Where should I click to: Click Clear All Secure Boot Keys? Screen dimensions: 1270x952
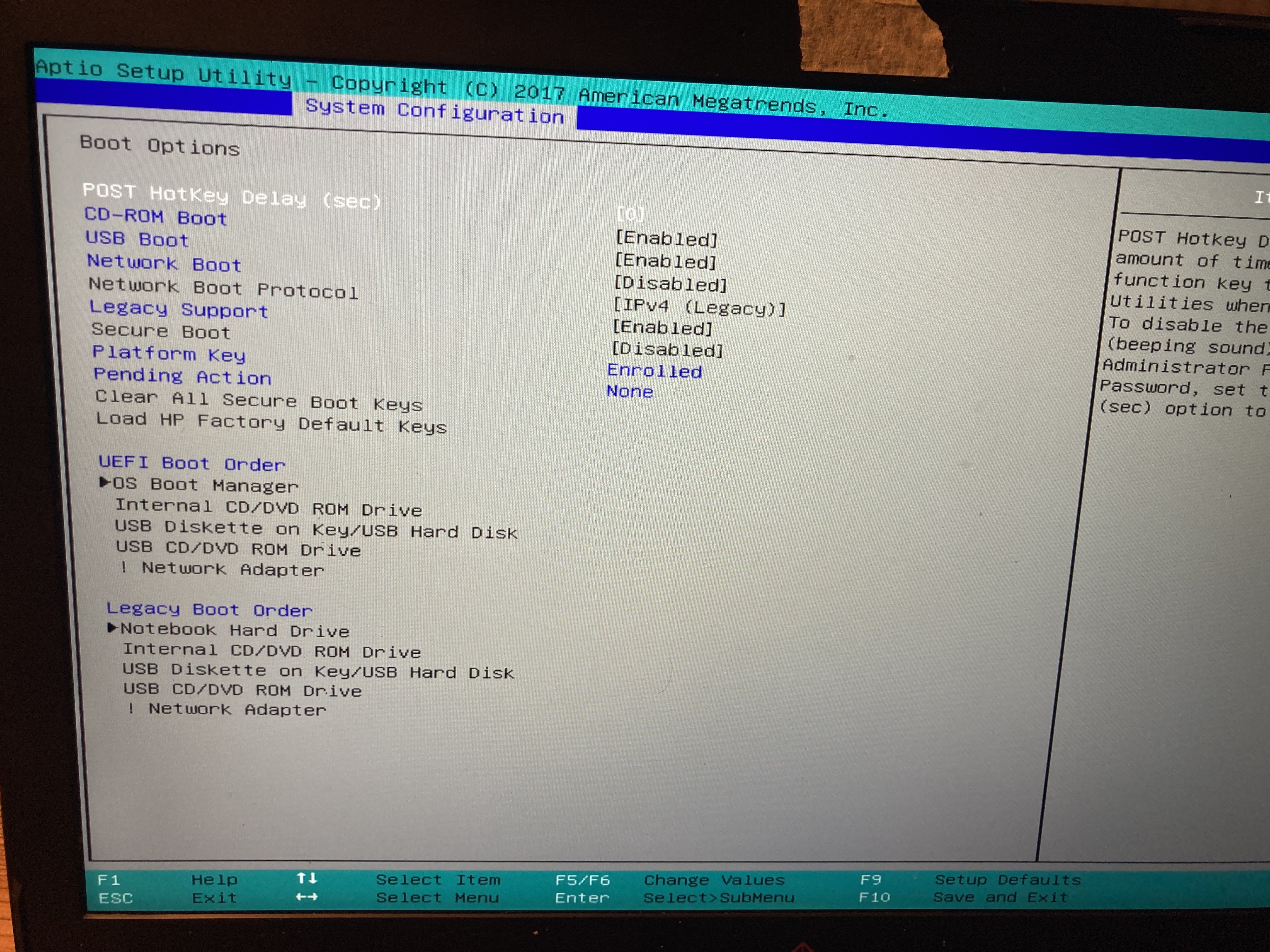tap(258, 400)
